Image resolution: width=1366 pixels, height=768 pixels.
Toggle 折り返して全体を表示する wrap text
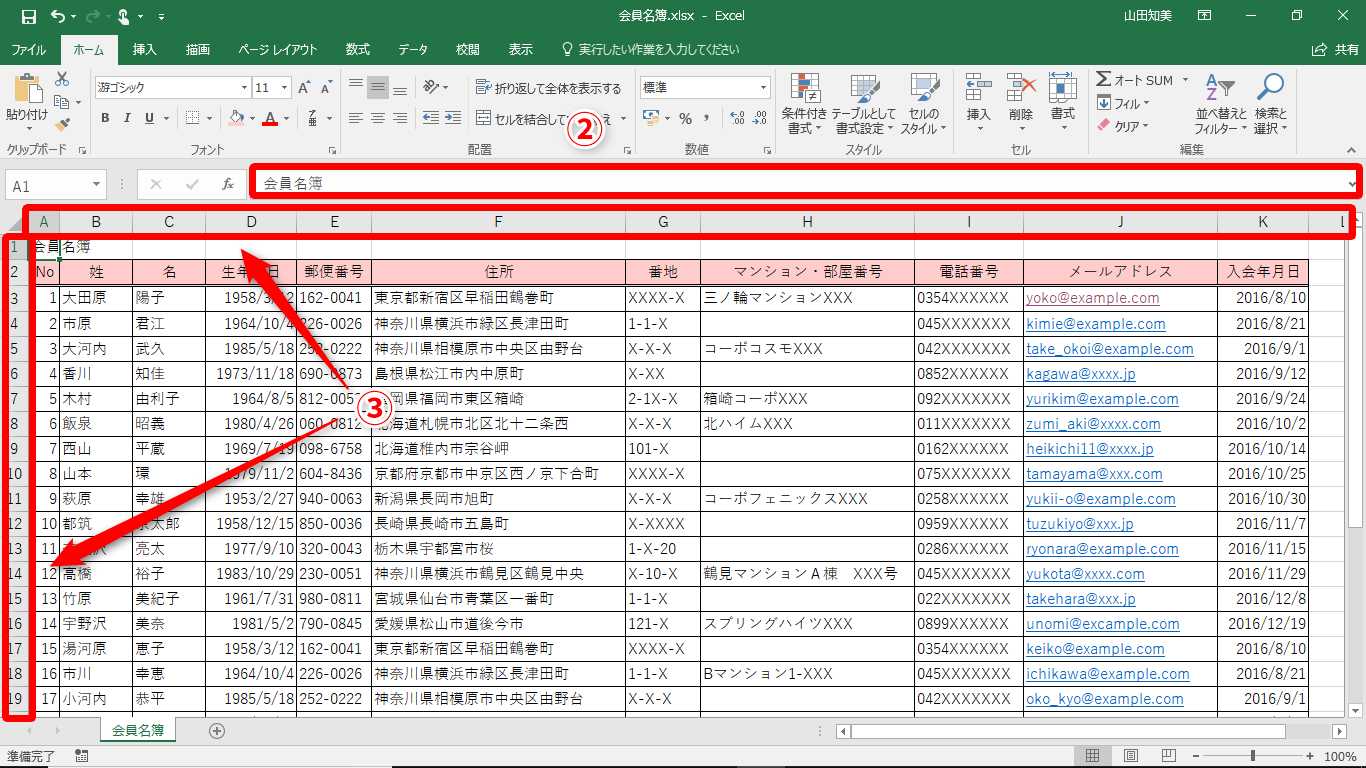[x=548, y=88]
